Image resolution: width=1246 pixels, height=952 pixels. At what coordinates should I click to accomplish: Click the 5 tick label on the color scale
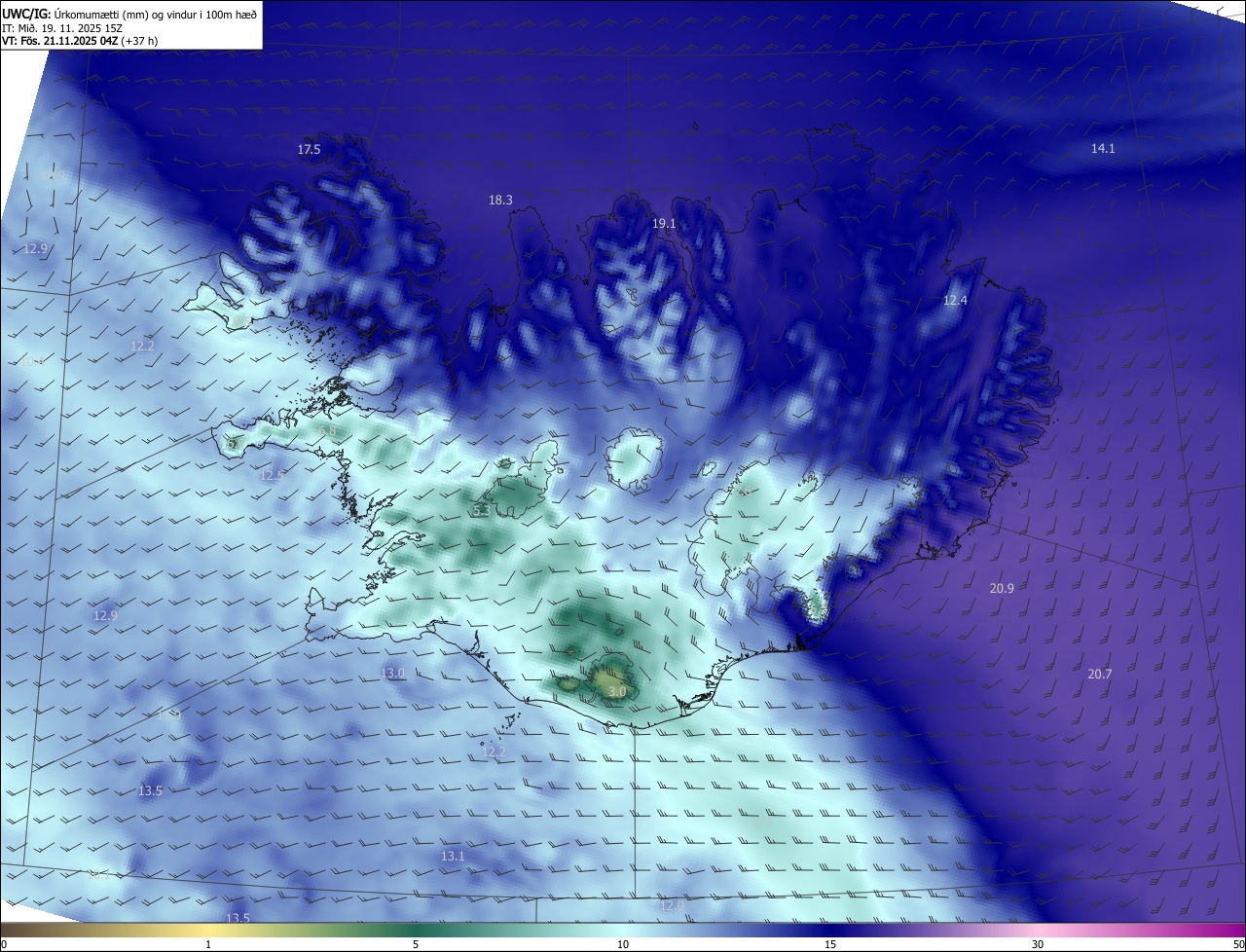(x=416, y=944)
